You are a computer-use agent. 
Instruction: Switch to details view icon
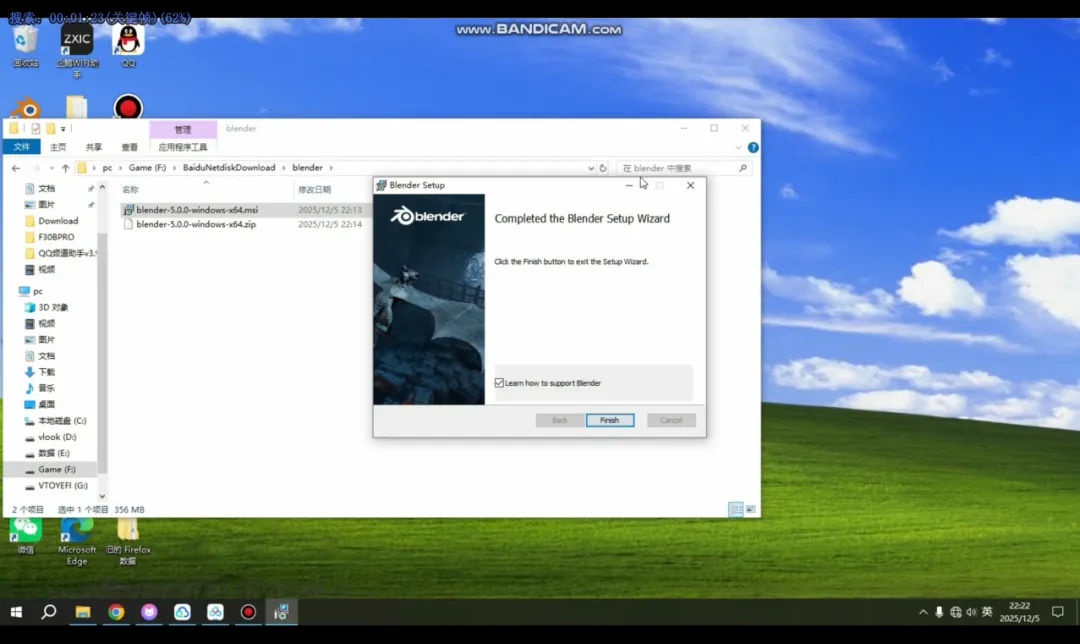tap(736, 509)
